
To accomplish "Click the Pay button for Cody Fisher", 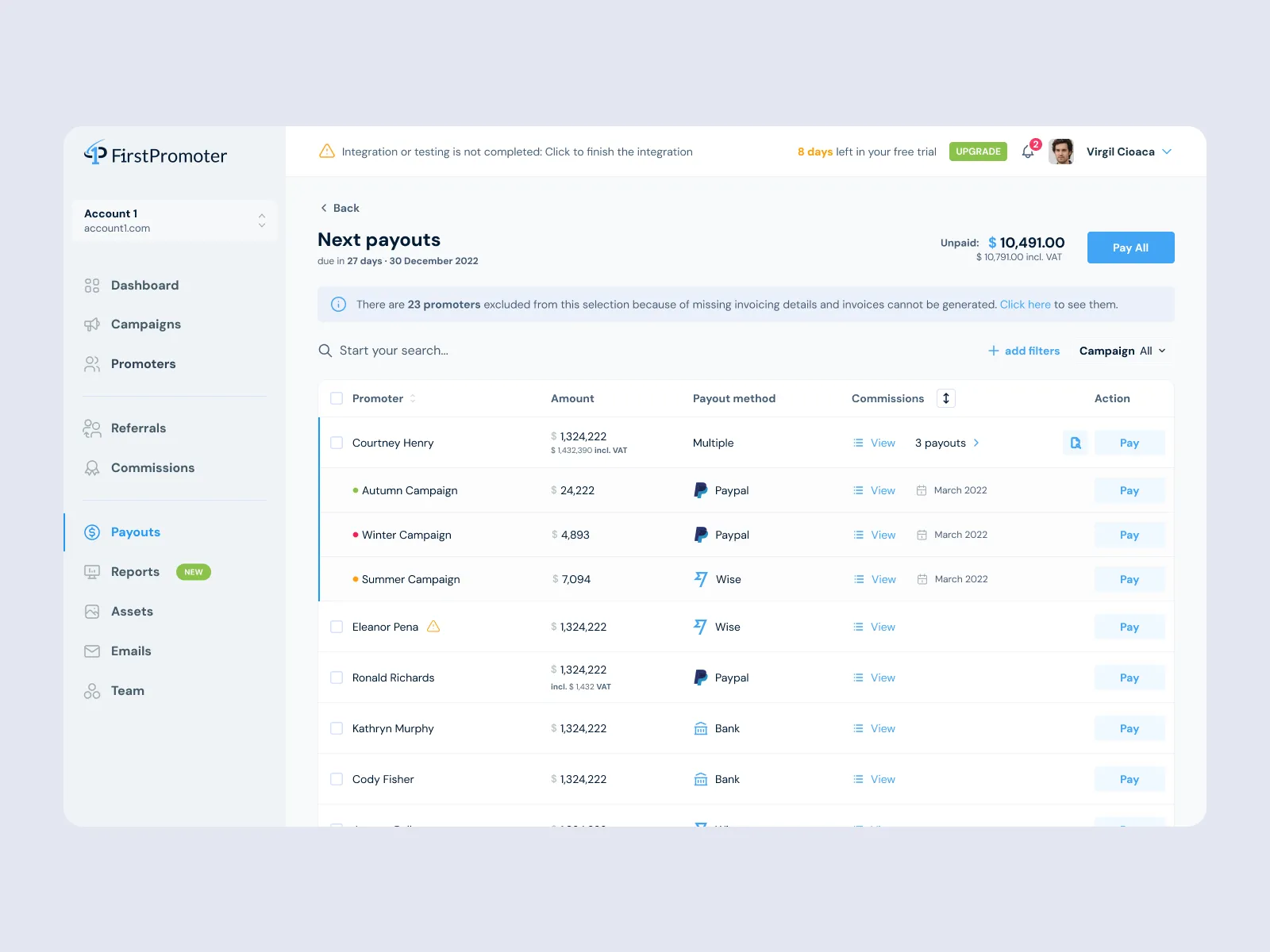I will pyautogui.click(x=1130, y=779).
